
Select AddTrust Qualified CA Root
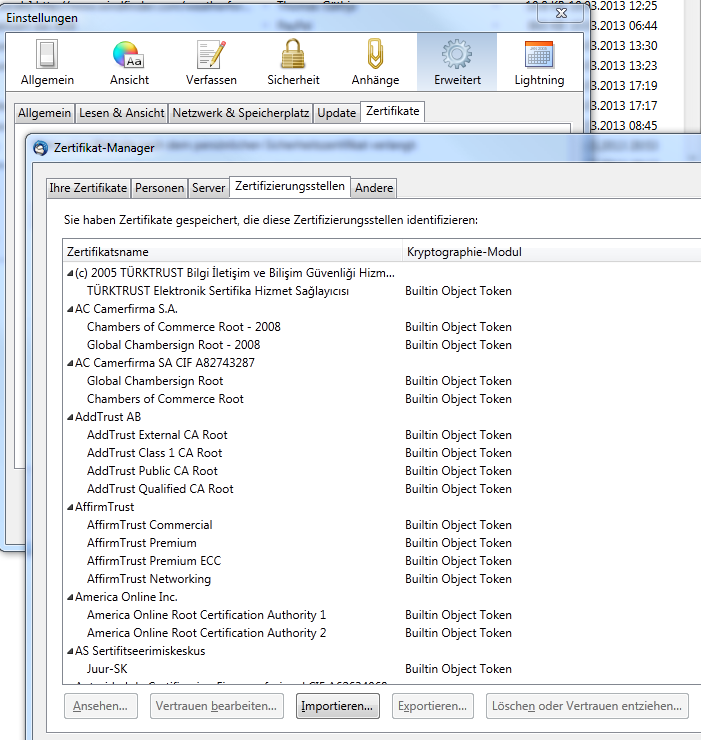(x=160, y=489)
